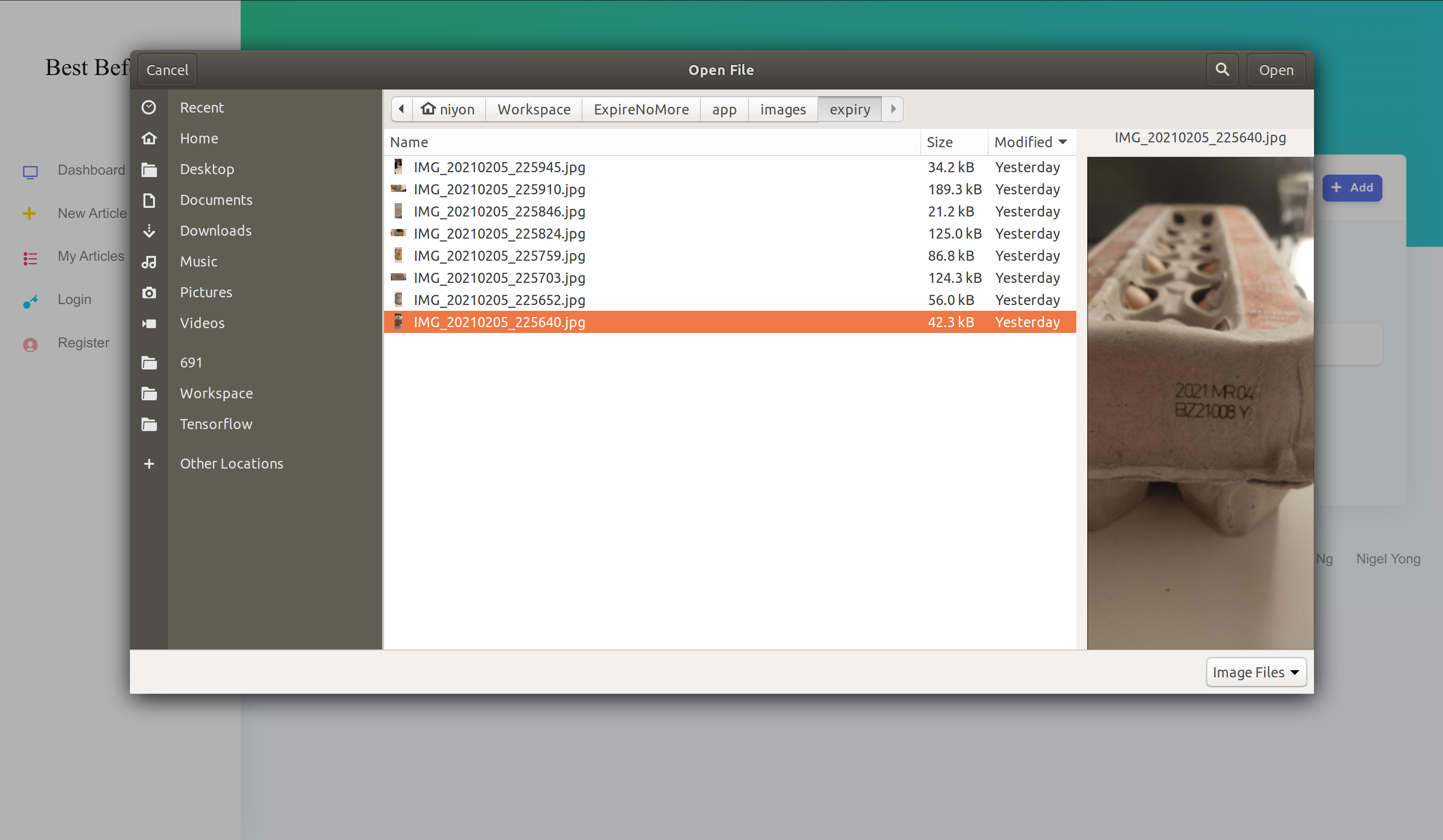Viewport: 1443px width, 840px height.
Task: Click the Downloads arrow icon in sidebar
Action: click(149, 230)
